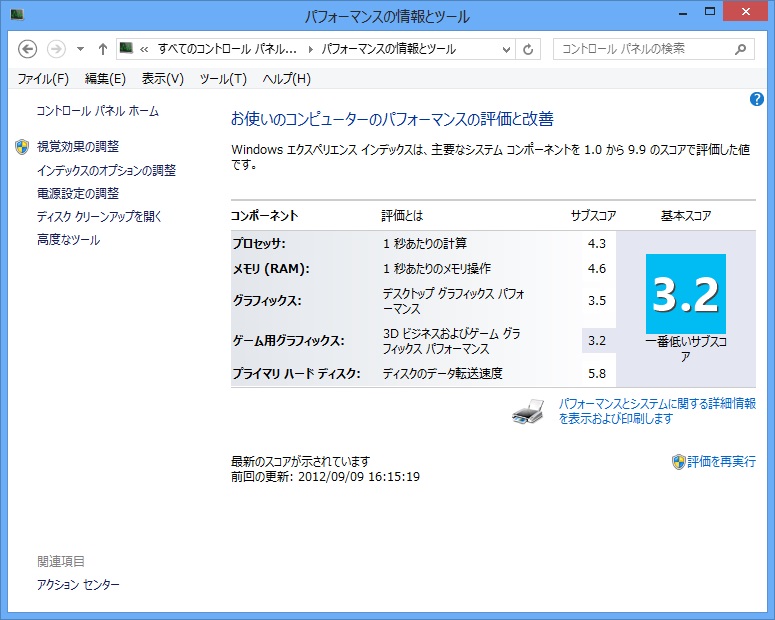Image resolution: width=775 pixels, height=620 pixels.
Task: Click the 4.6 memory subscore
Action: coord(597,269)
